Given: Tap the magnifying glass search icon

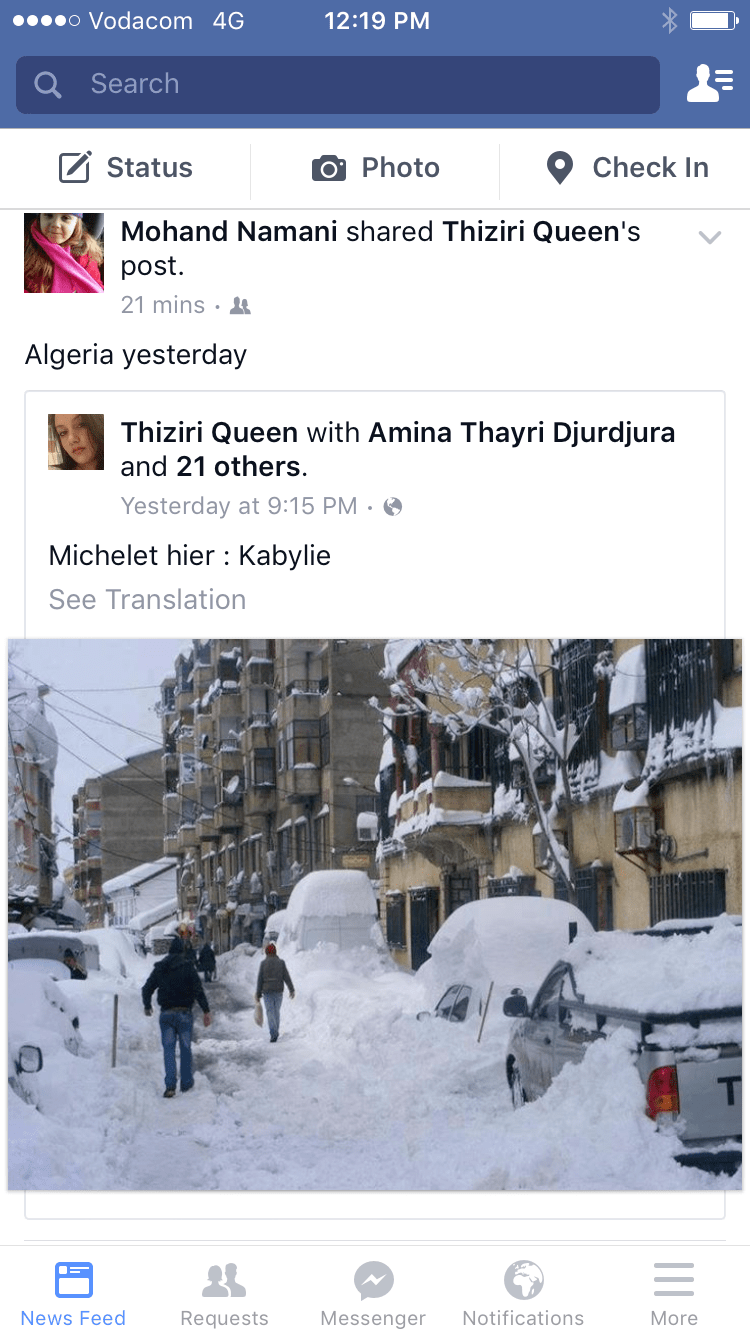Looking at the screenshot, I should point(48,84).
